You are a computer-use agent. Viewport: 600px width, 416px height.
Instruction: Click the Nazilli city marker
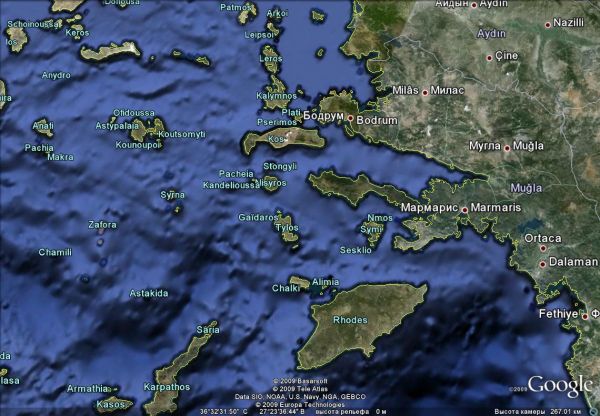(x=547, y=23)
